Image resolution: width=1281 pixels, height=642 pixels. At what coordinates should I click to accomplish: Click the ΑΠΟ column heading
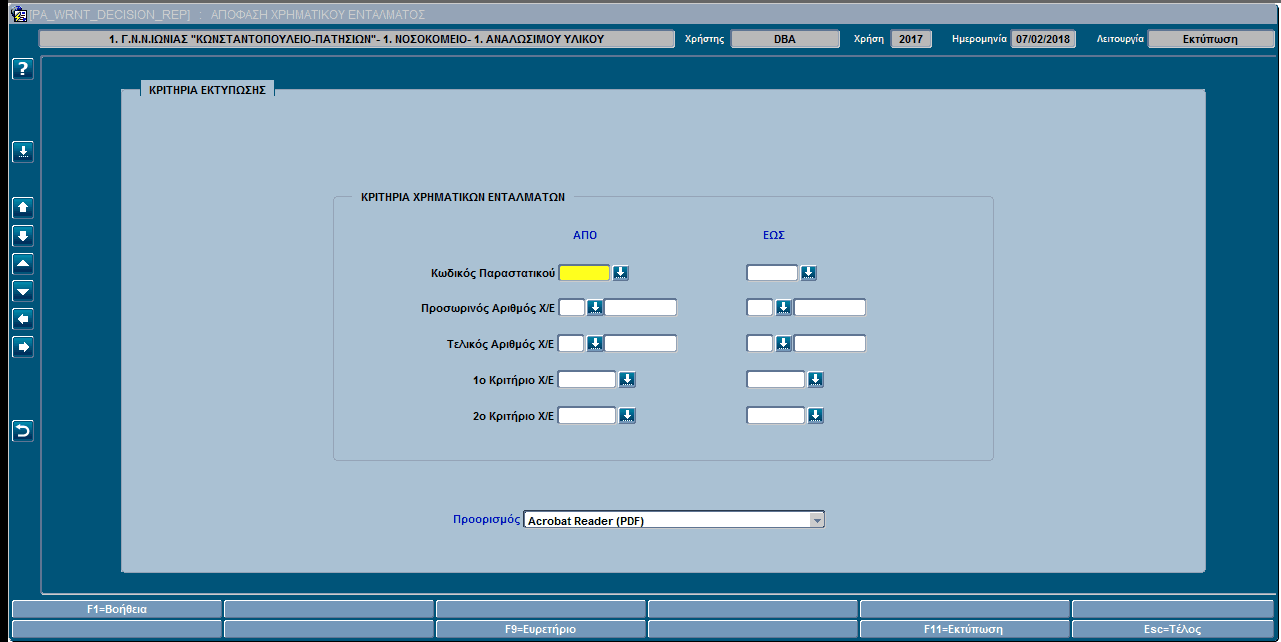click(585, 235)
